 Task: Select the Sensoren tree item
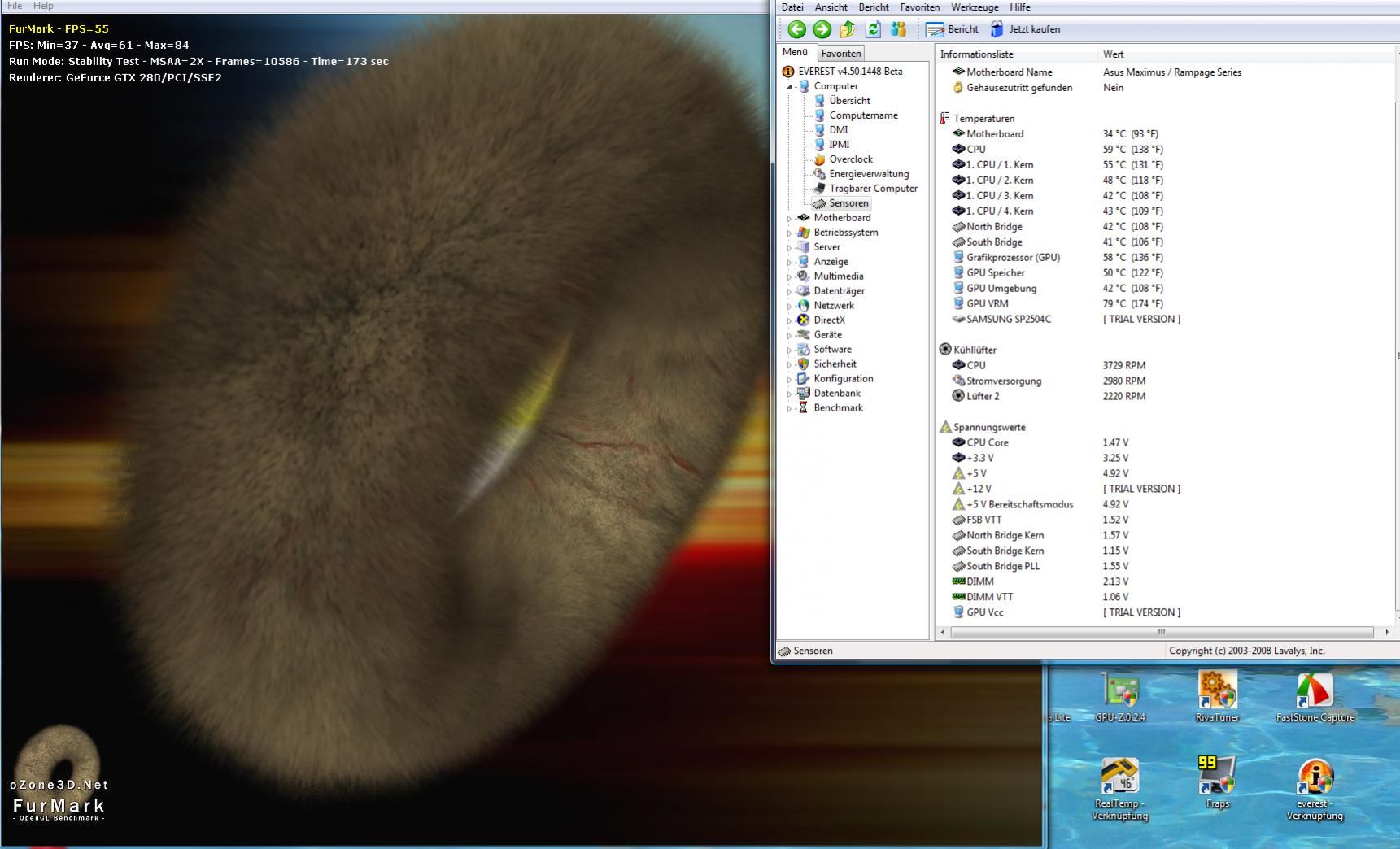pos(848,203)
